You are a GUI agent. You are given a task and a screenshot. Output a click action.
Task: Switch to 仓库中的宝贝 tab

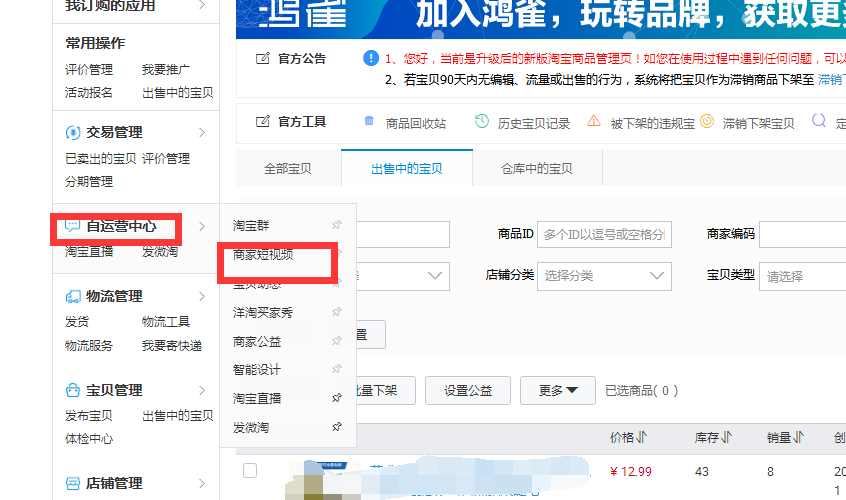pos(537,169)
